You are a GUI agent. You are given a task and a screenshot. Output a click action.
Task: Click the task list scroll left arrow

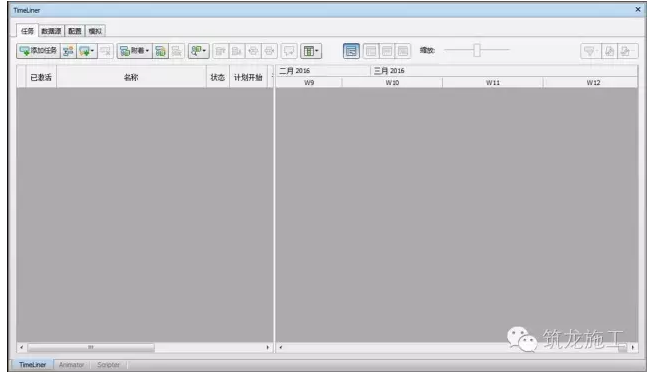[x=21, y=347]
